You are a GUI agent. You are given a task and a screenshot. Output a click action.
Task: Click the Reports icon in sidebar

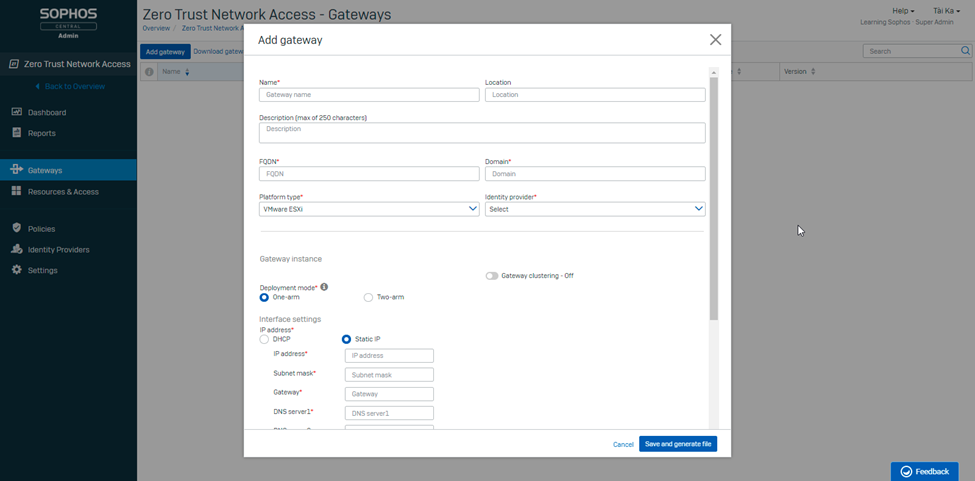(x=17, y=133)
